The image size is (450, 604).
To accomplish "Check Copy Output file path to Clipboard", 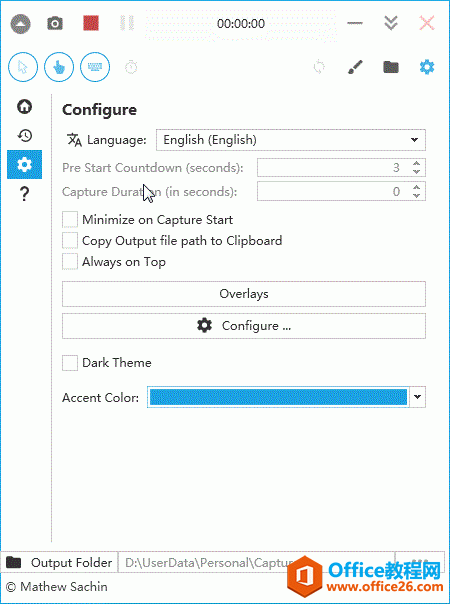I will [70, 241].
